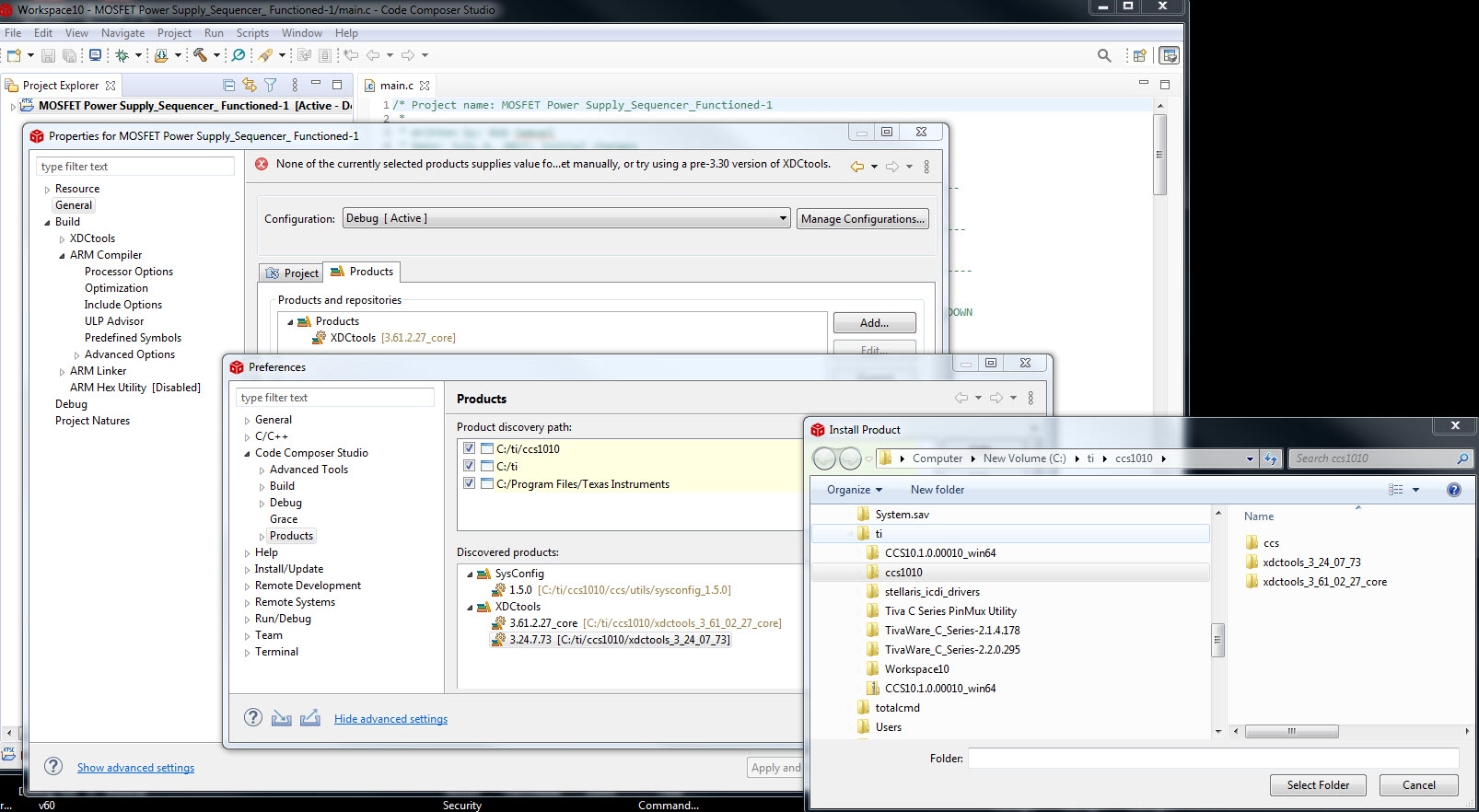Open the filter funnel icon in Project Explorer
1479x812 pixels.
click(271, 85)
